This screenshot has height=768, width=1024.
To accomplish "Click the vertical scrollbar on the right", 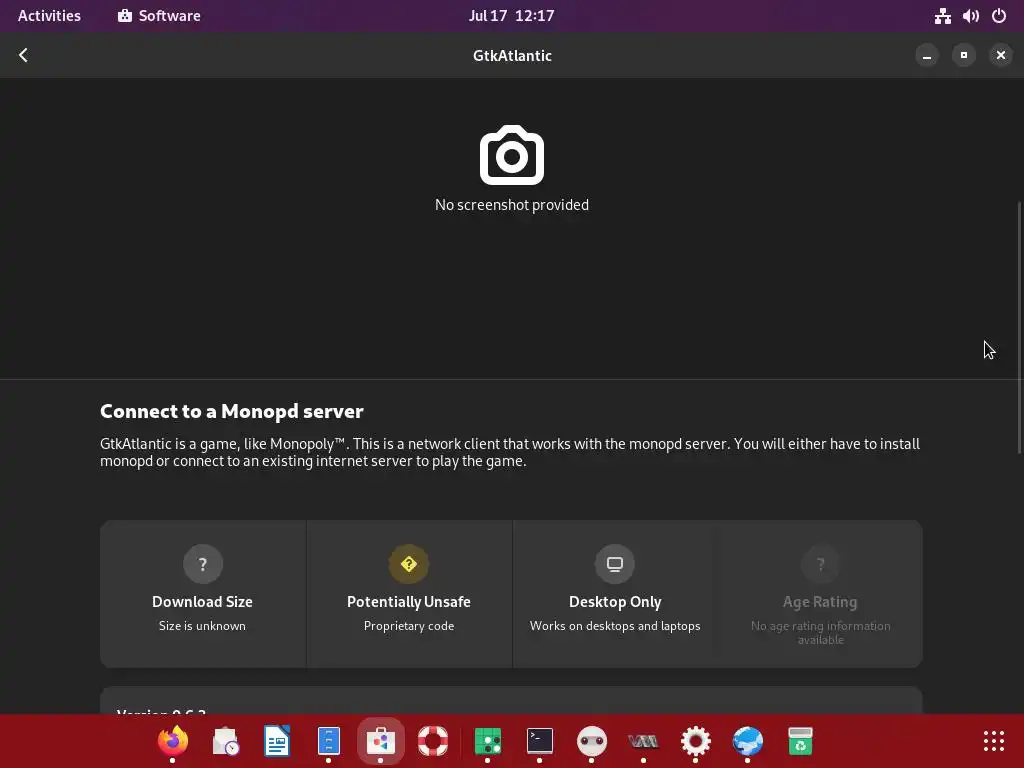I will [x=1019, y=327].
